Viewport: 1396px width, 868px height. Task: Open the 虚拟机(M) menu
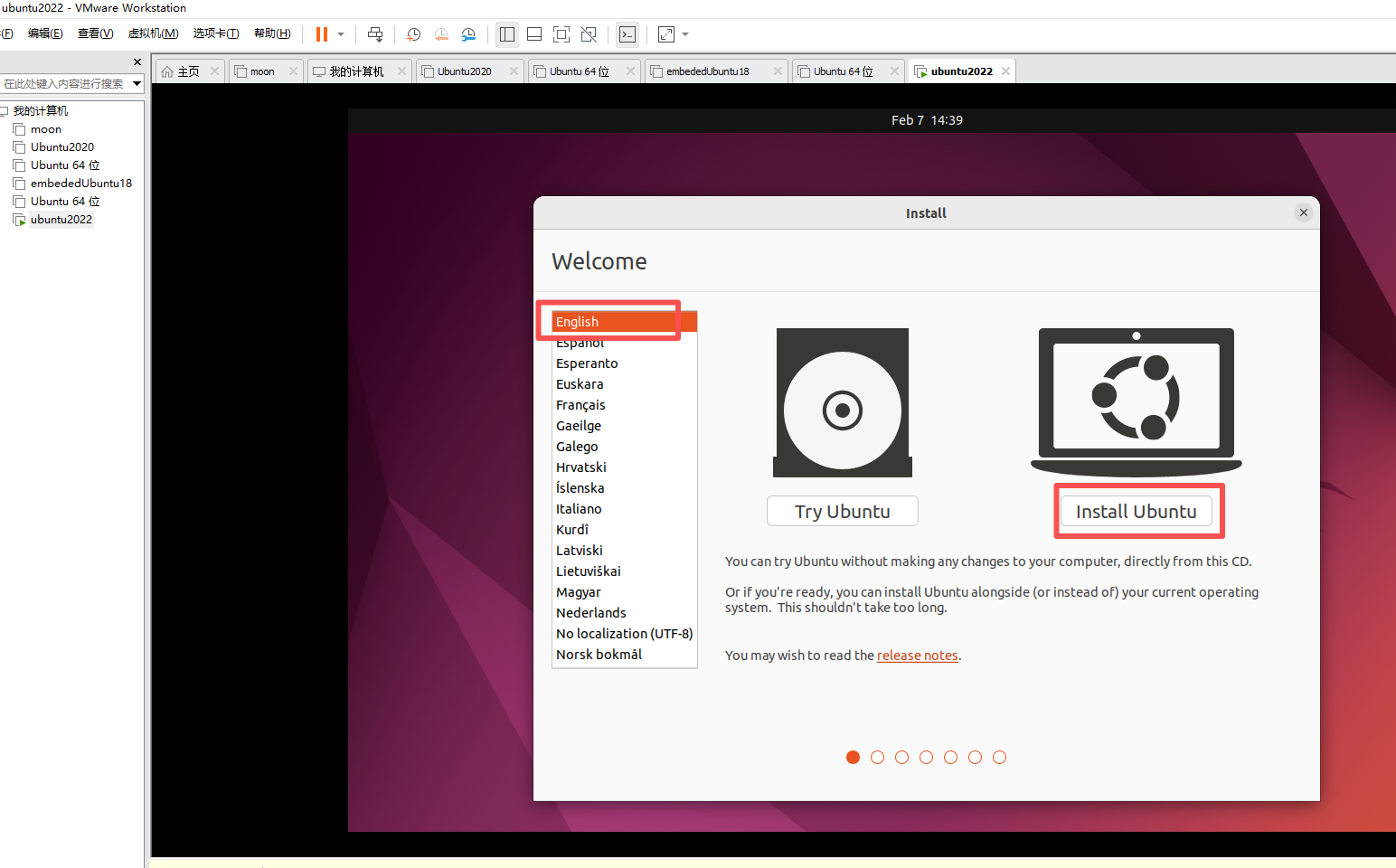click(153, 33)
